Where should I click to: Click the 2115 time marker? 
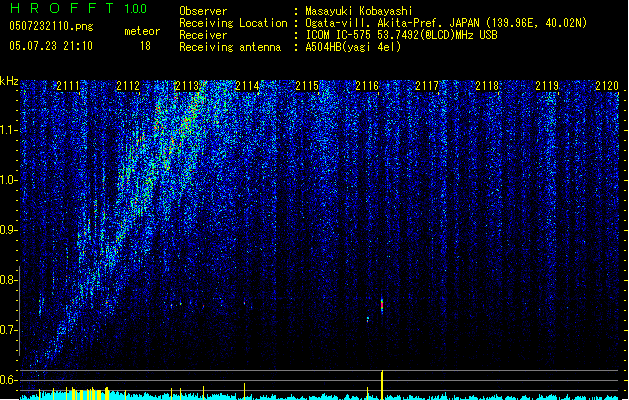coord(307,86)
